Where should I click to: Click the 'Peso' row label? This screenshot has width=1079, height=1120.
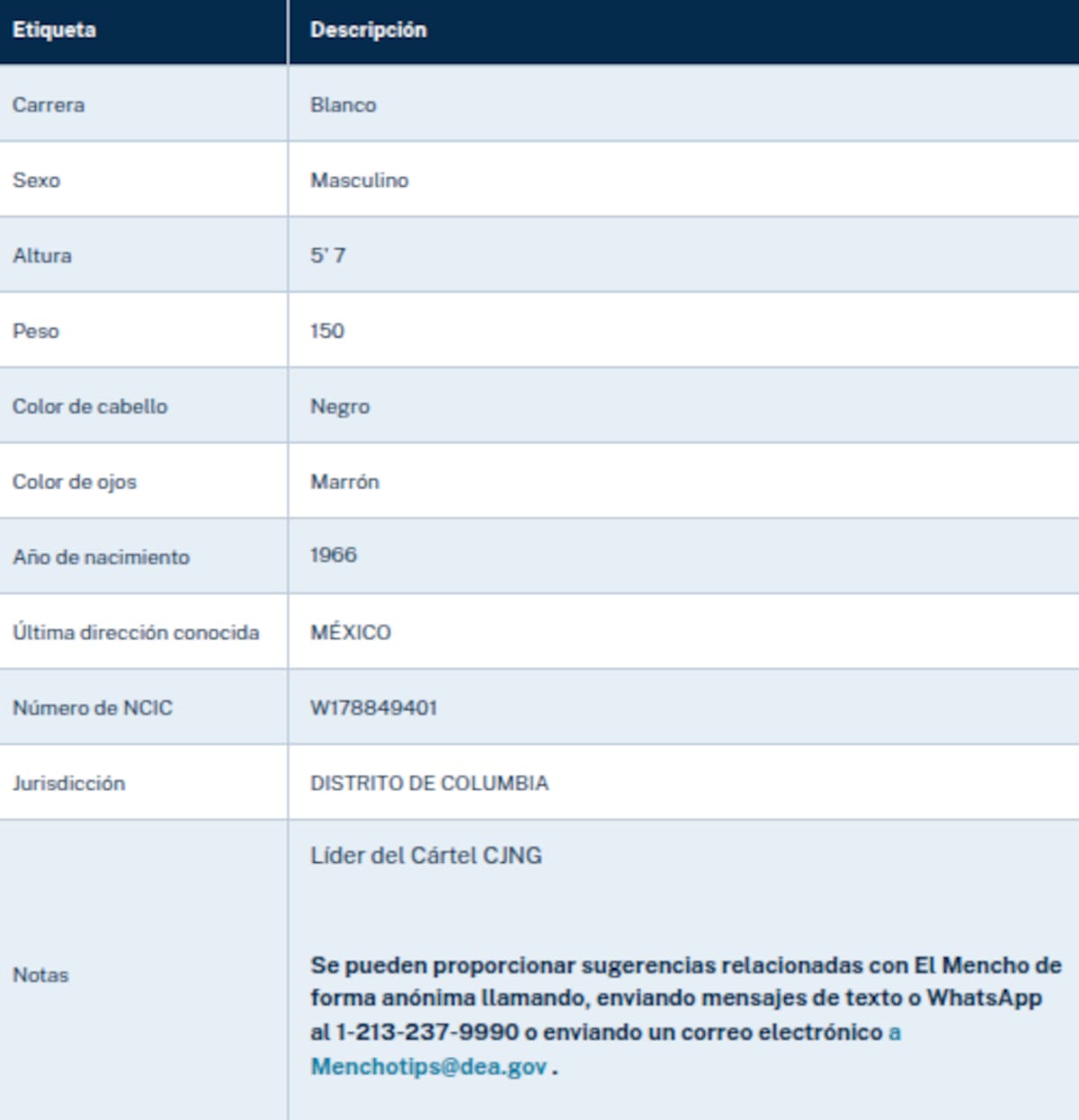tap(35, 330)
